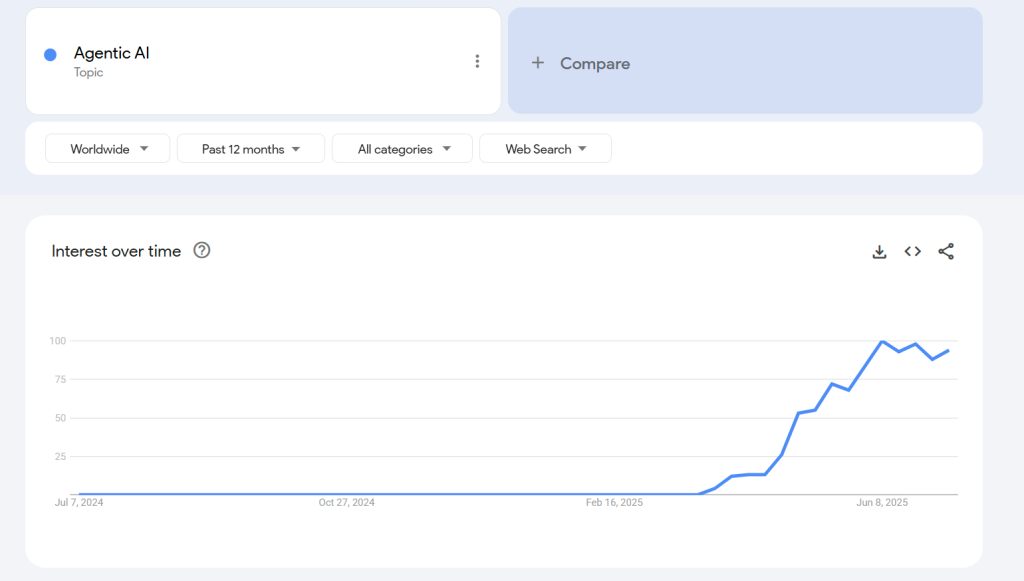Open the All categories dropdown
This screenshot has width=1024, height=581.
(402, 149)
